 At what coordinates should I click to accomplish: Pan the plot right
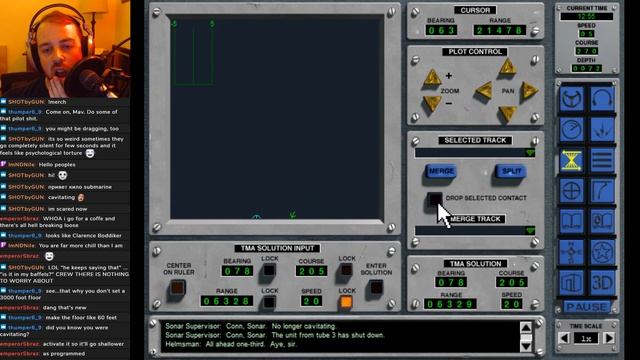click(x=529, y=90)
